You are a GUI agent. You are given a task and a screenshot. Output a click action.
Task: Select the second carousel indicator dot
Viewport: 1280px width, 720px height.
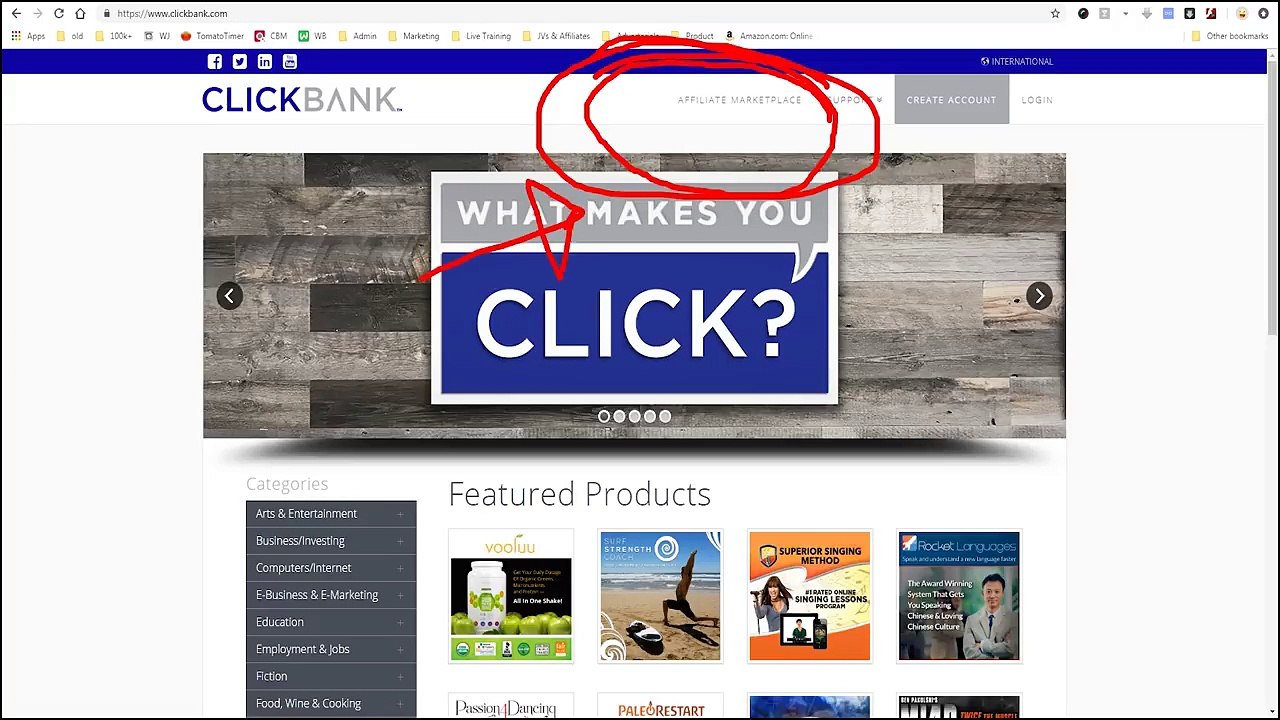(619, 416)
